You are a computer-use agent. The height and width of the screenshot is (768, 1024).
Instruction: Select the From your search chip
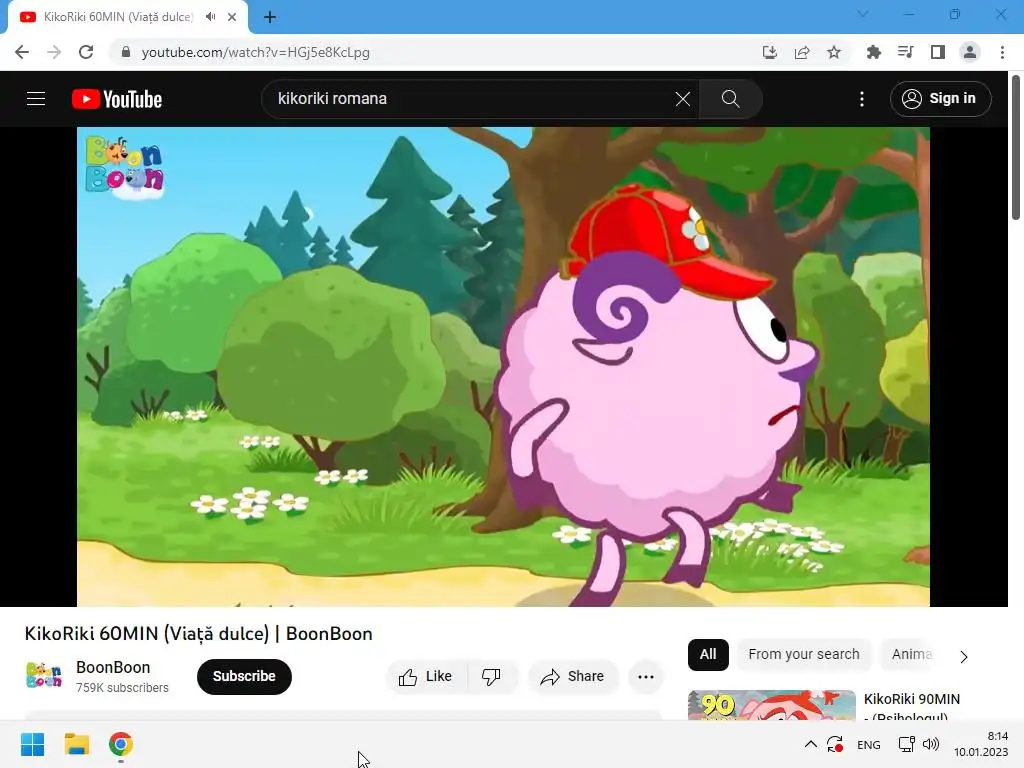pos(804,654)
